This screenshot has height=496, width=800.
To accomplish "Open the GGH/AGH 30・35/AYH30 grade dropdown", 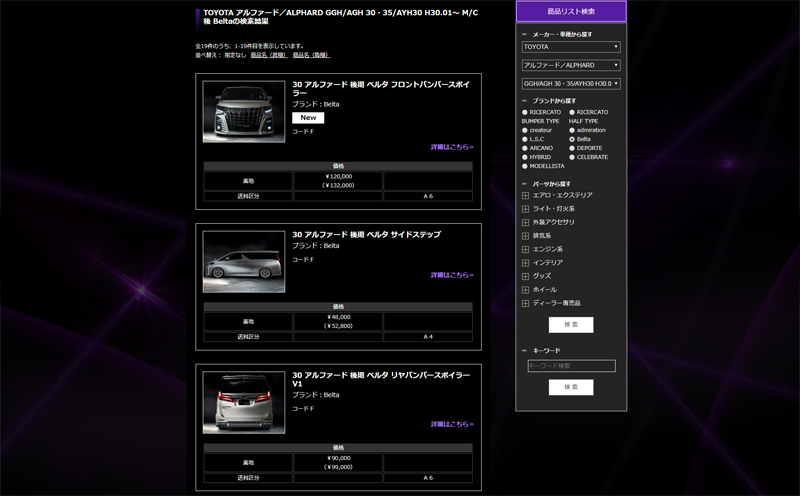I will (571, 84).
